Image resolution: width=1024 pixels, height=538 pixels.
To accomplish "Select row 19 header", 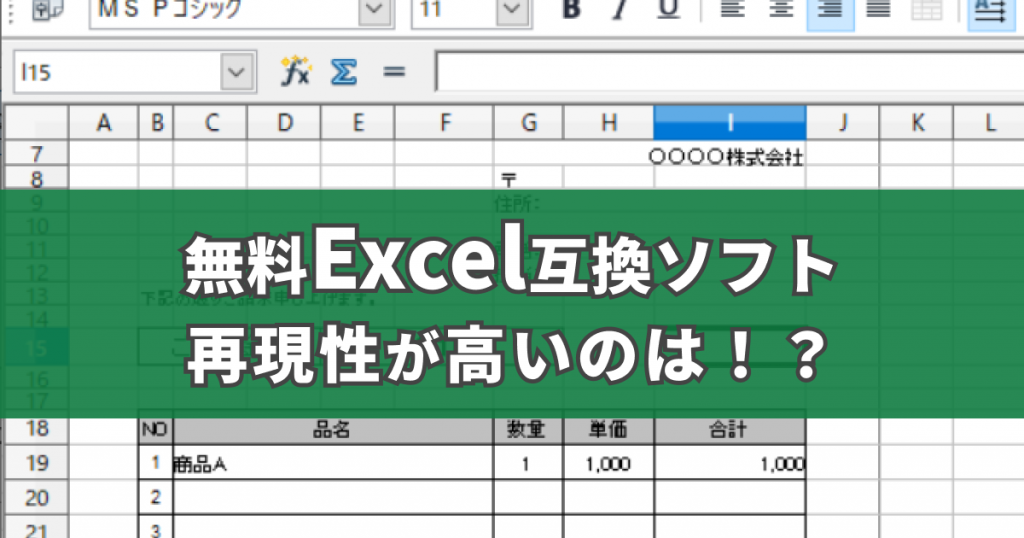I will pyautogui.click(x=37, y=463).
